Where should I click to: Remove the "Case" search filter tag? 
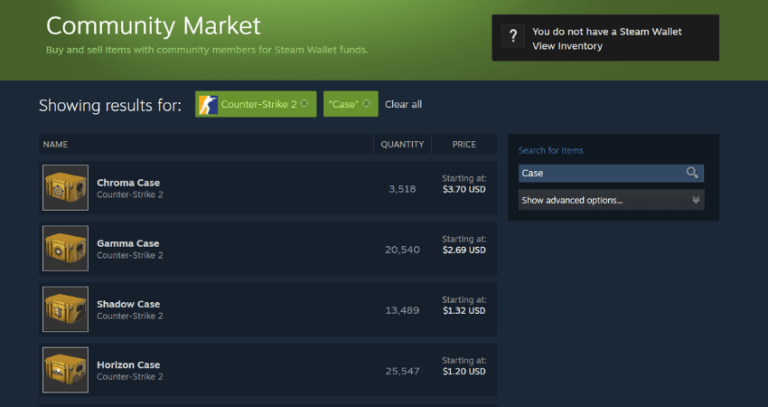tap(366, 104)
